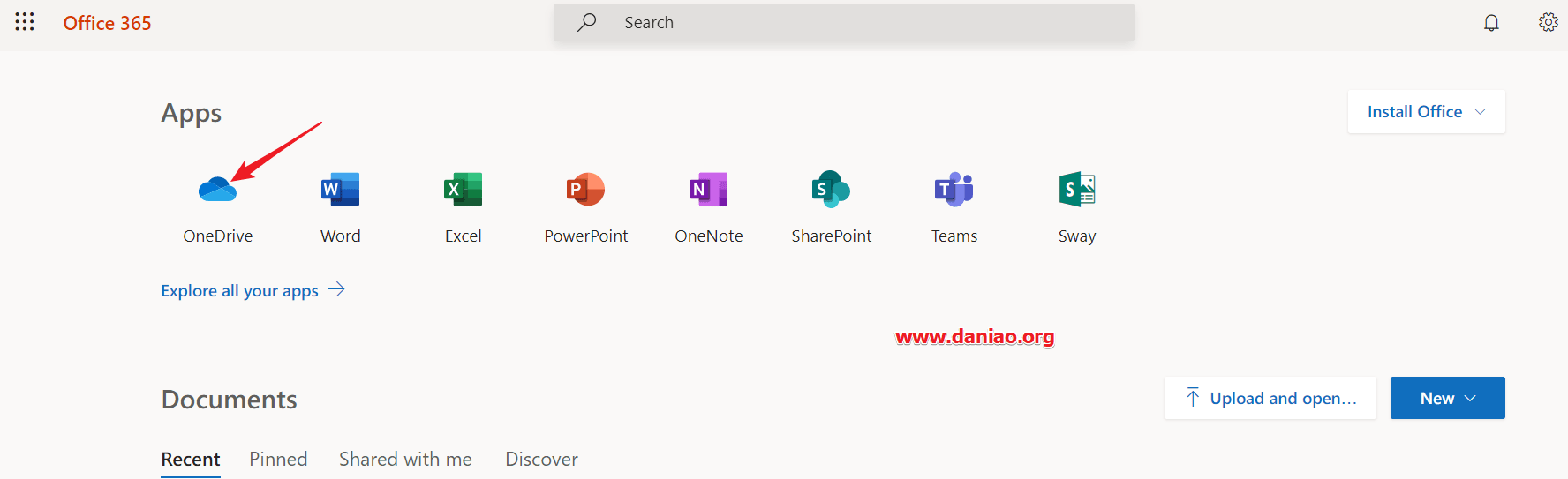Go to the Office 365 home link

107,23
